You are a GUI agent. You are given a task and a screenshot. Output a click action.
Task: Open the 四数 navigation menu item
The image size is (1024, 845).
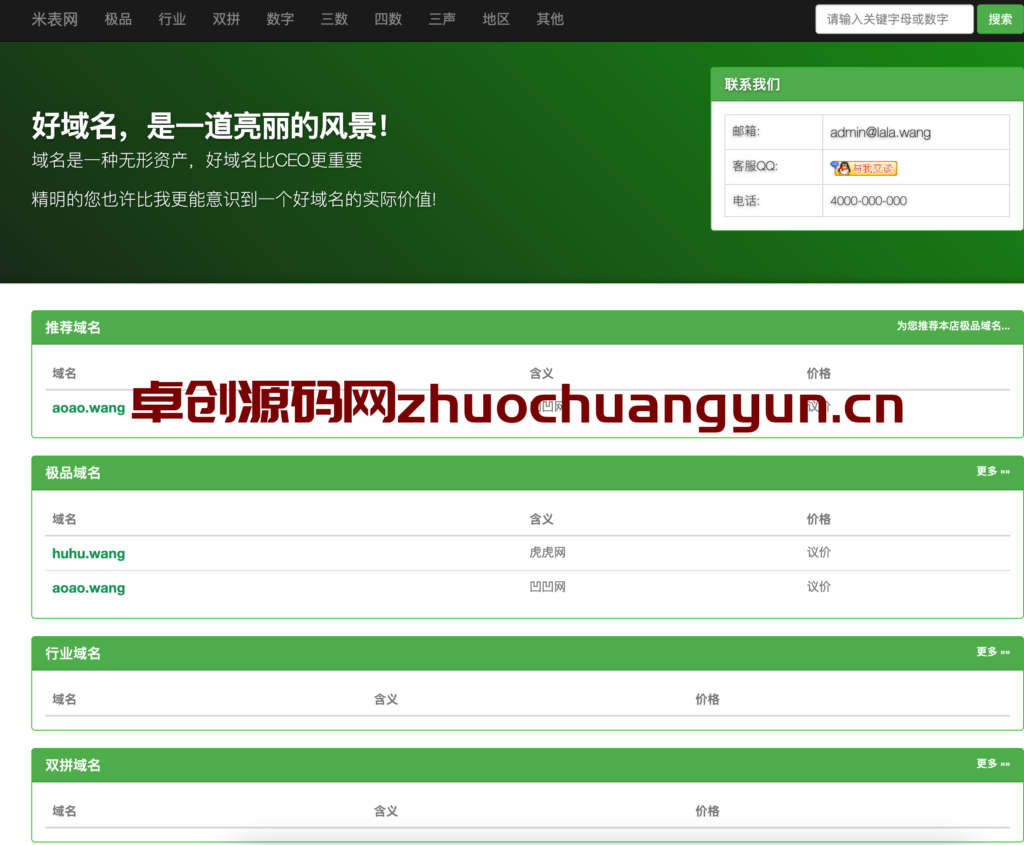388,20
